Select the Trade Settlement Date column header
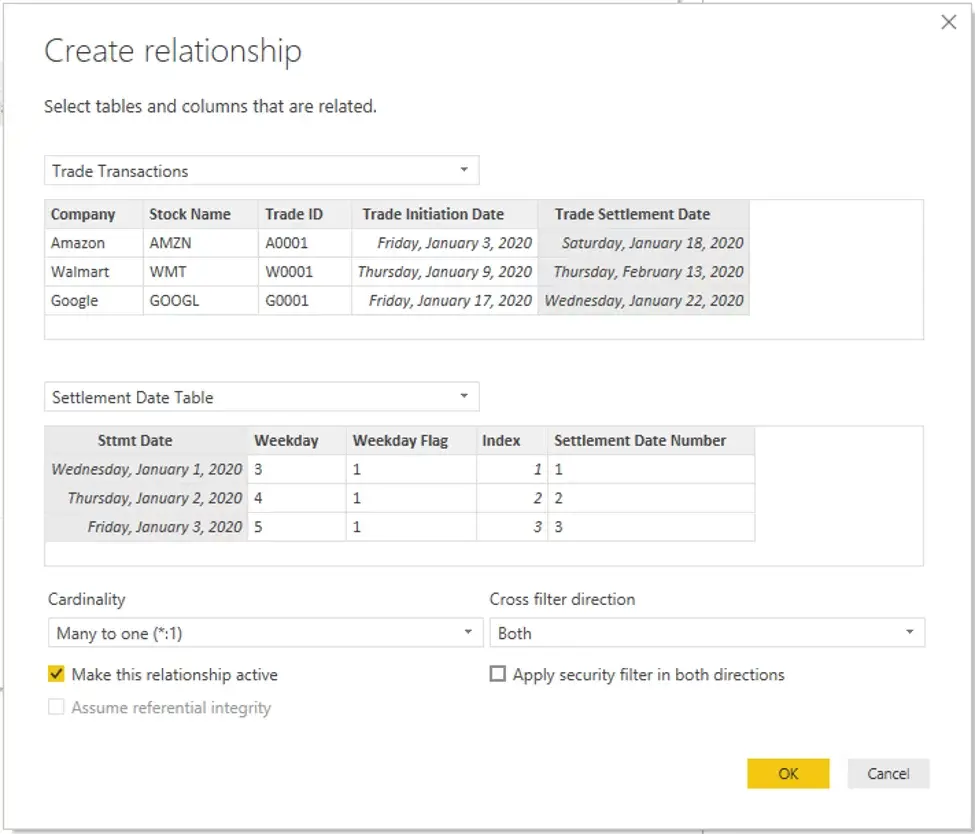Screen dimensions: 975x834 [644, 215]
